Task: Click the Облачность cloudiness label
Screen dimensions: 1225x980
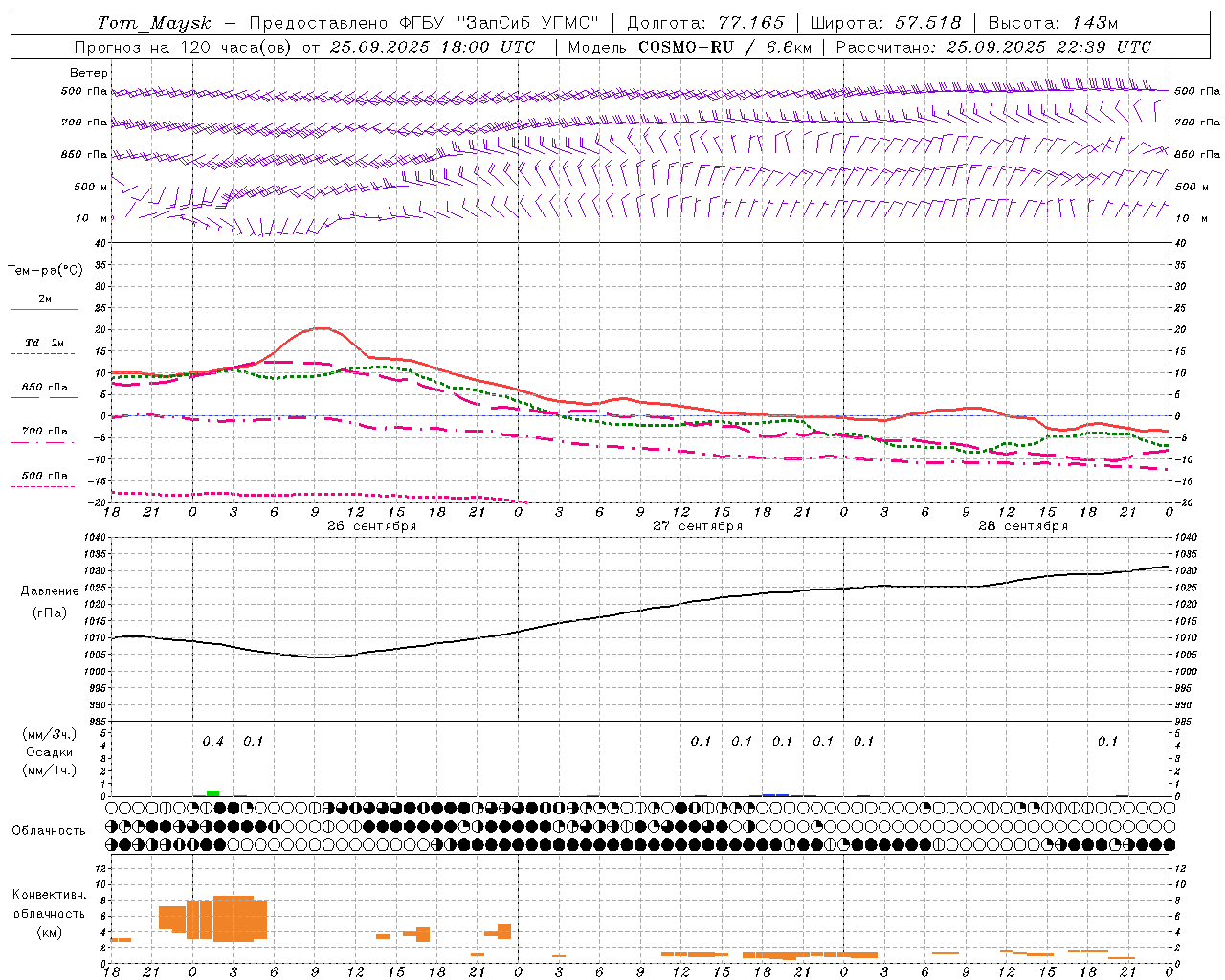Action: pos(49,831)
